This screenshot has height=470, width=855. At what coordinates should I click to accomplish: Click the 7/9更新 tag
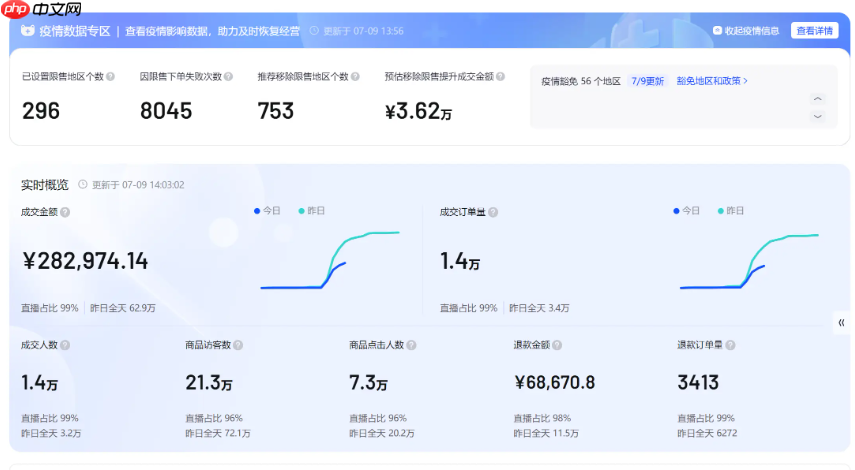(x=647, y=81)
